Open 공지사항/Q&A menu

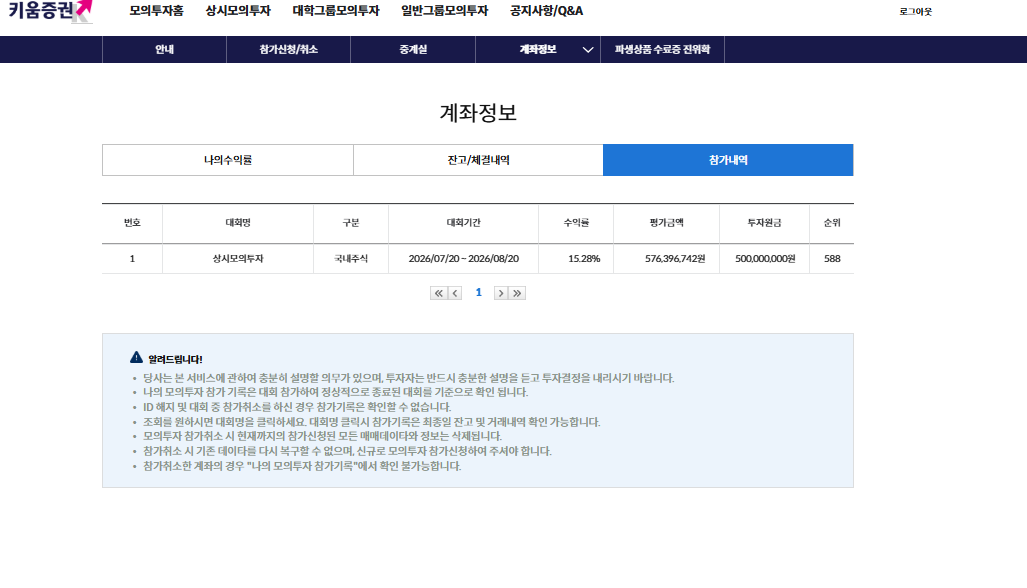547,11
